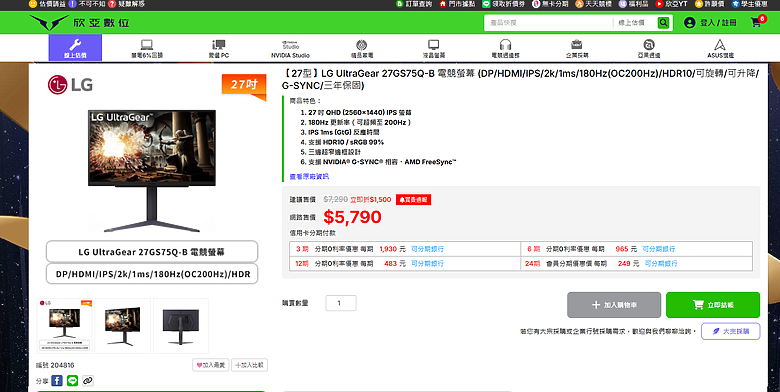Open the 液晶螢幕 monitor nav category
780x392 pixels.
tap(434, 49)
